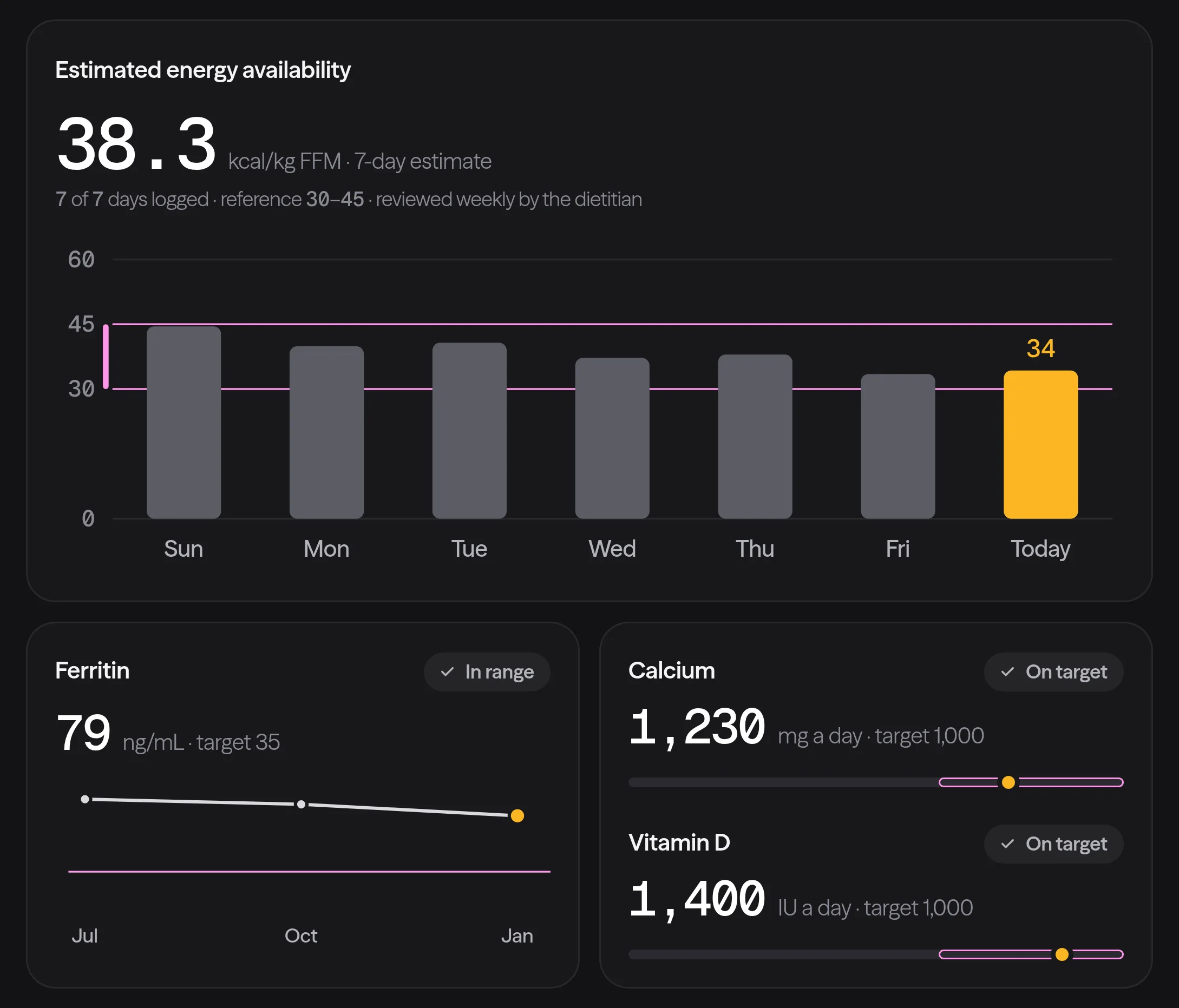Click the Ferritin In range badge

487,672
